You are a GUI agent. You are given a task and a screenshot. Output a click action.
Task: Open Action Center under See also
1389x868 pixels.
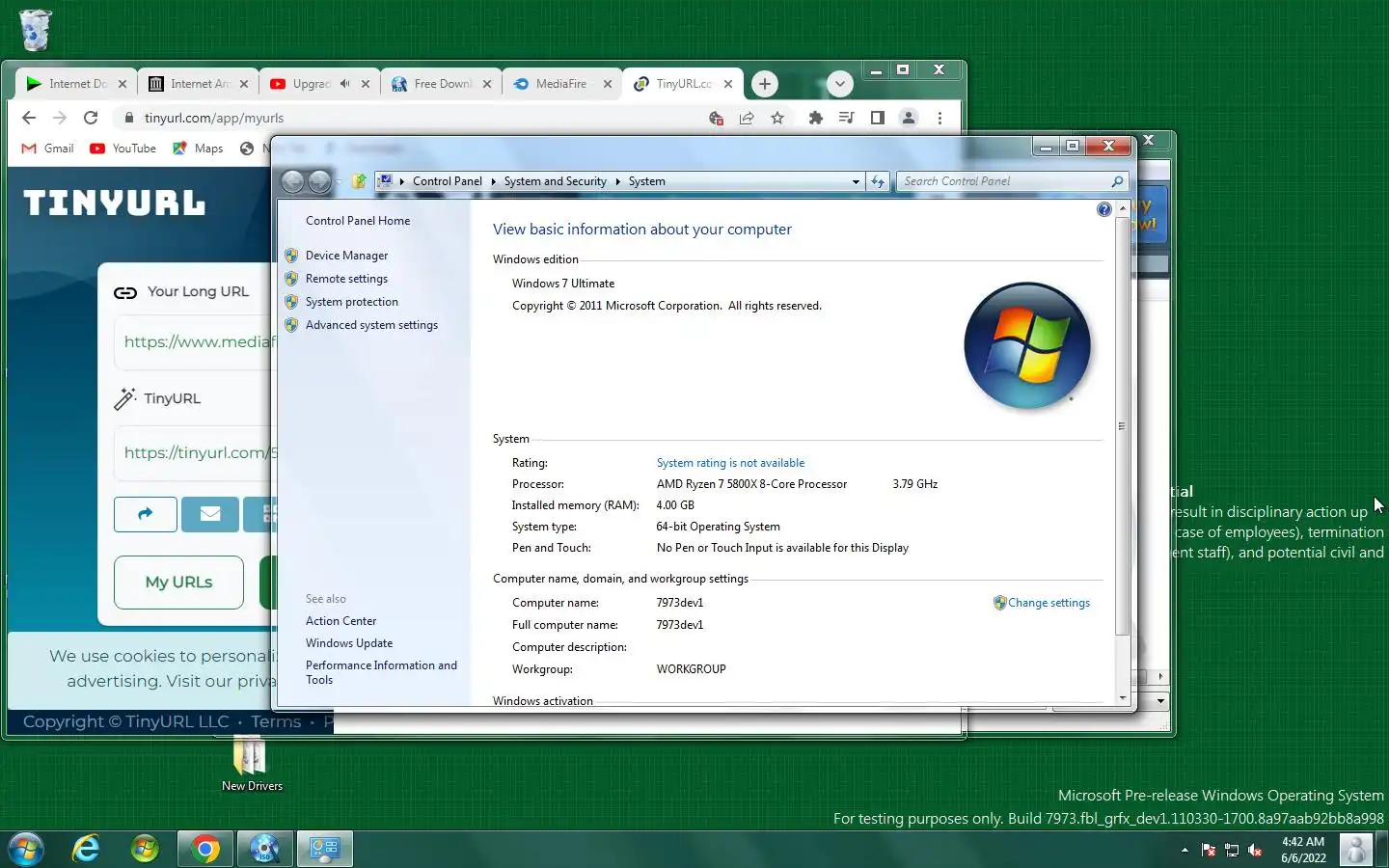pos(340,621)
